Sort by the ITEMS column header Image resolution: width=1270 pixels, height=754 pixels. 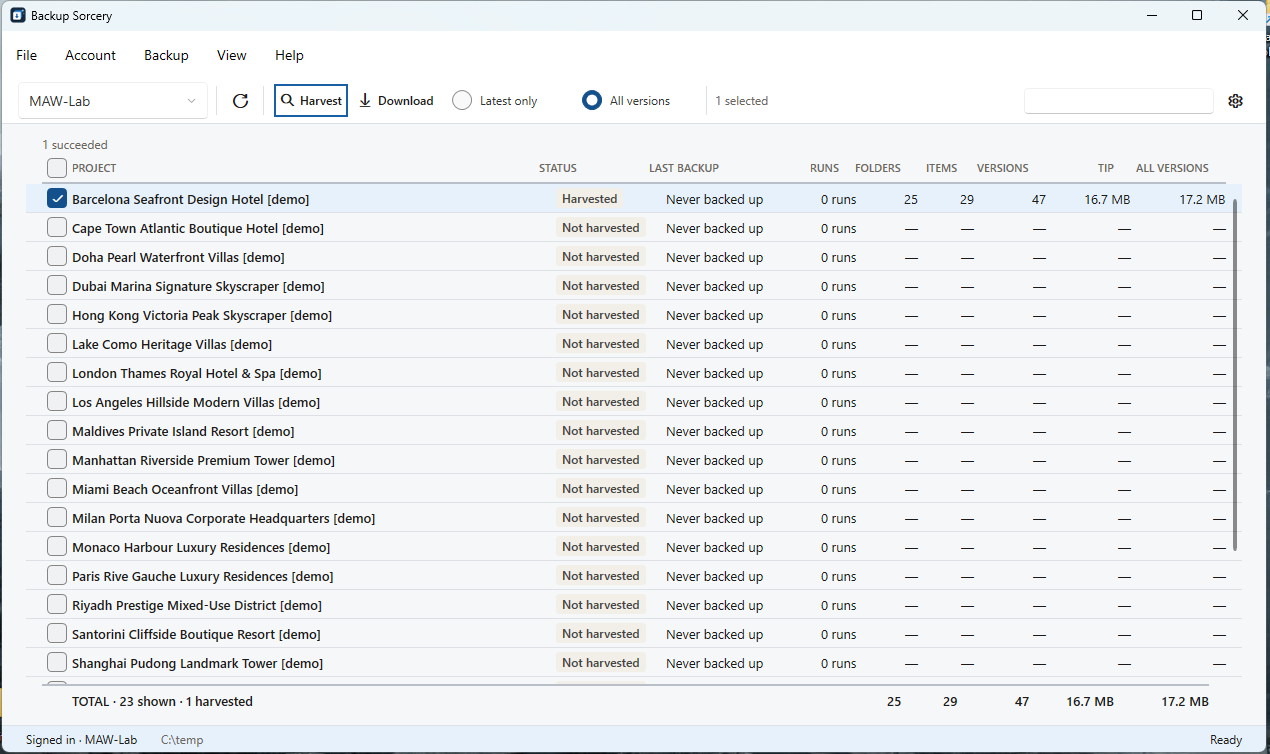942,168
